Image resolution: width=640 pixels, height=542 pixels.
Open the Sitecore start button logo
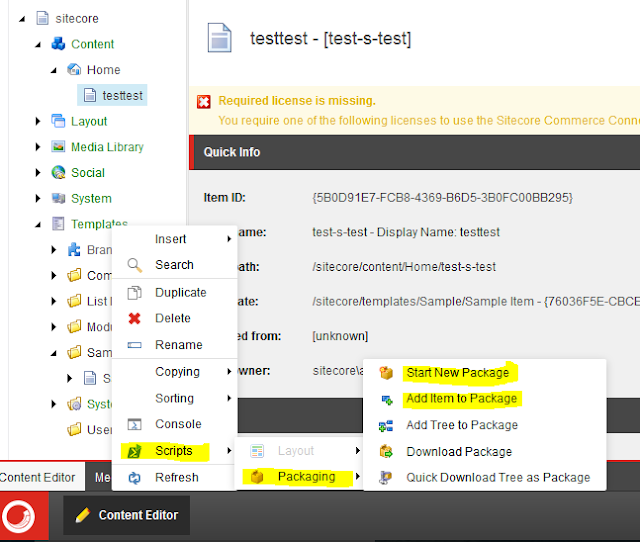tap(19, 517)
